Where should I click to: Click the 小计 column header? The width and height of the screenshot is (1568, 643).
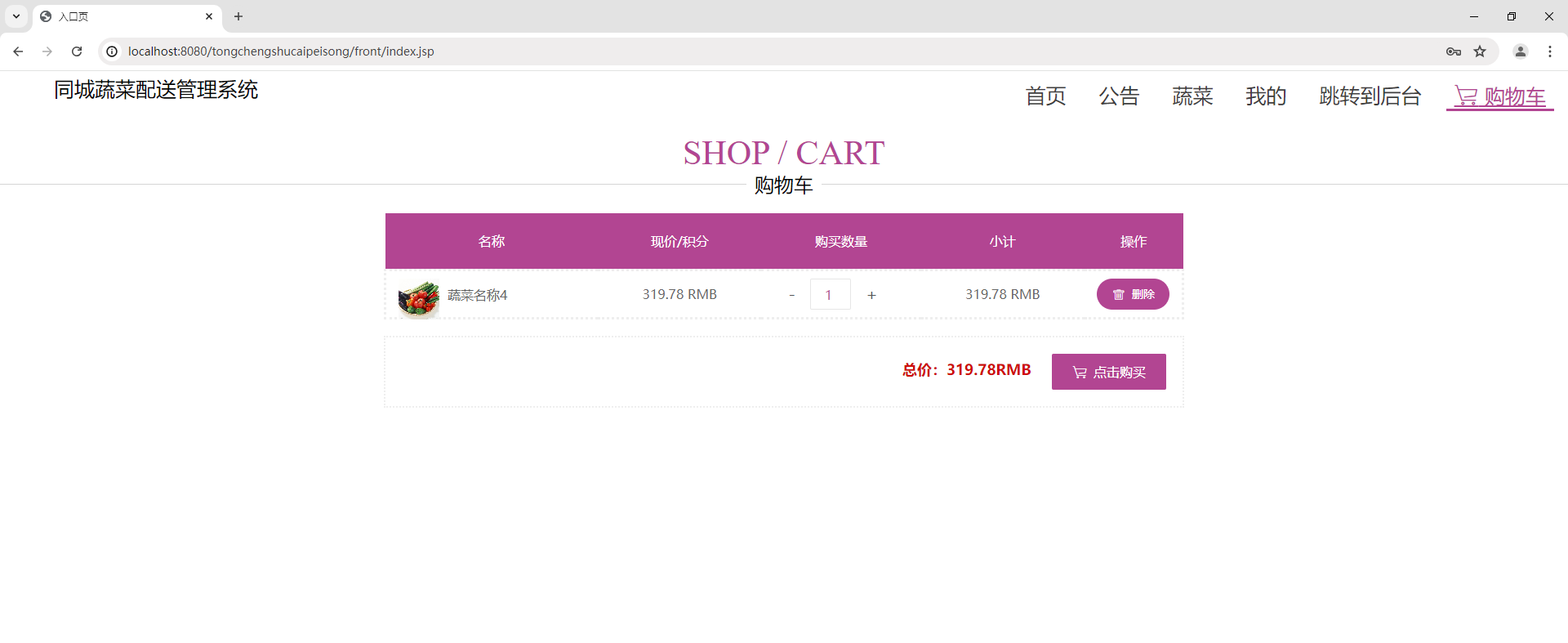tap(1002, 242)
